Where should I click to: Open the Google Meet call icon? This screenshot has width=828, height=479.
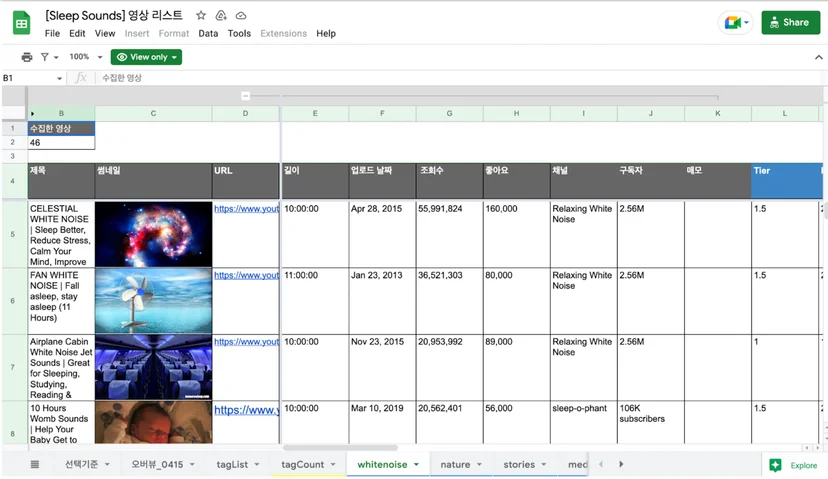736,23
